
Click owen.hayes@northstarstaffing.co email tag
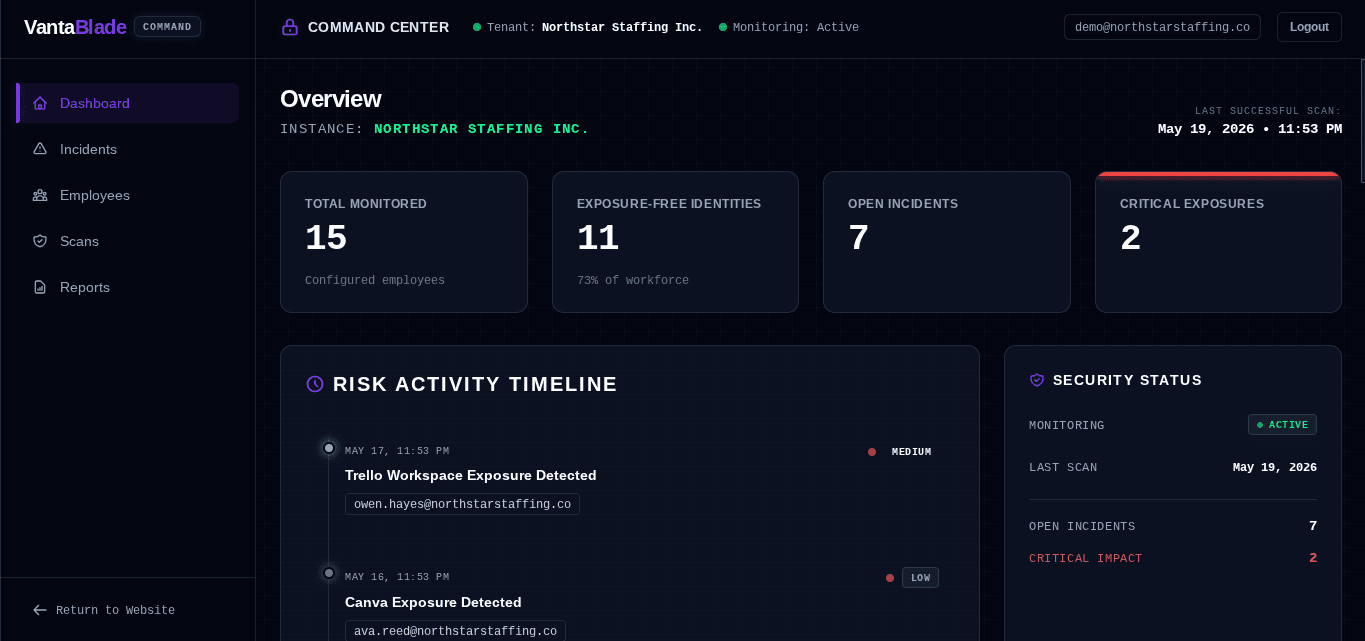coord(462,504)
